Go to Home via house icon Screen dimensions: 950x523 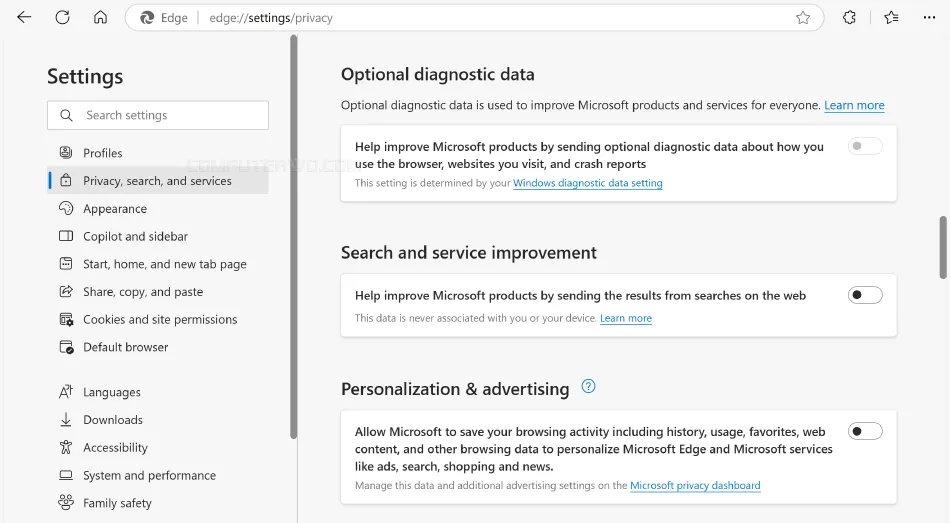click(100, 18)
